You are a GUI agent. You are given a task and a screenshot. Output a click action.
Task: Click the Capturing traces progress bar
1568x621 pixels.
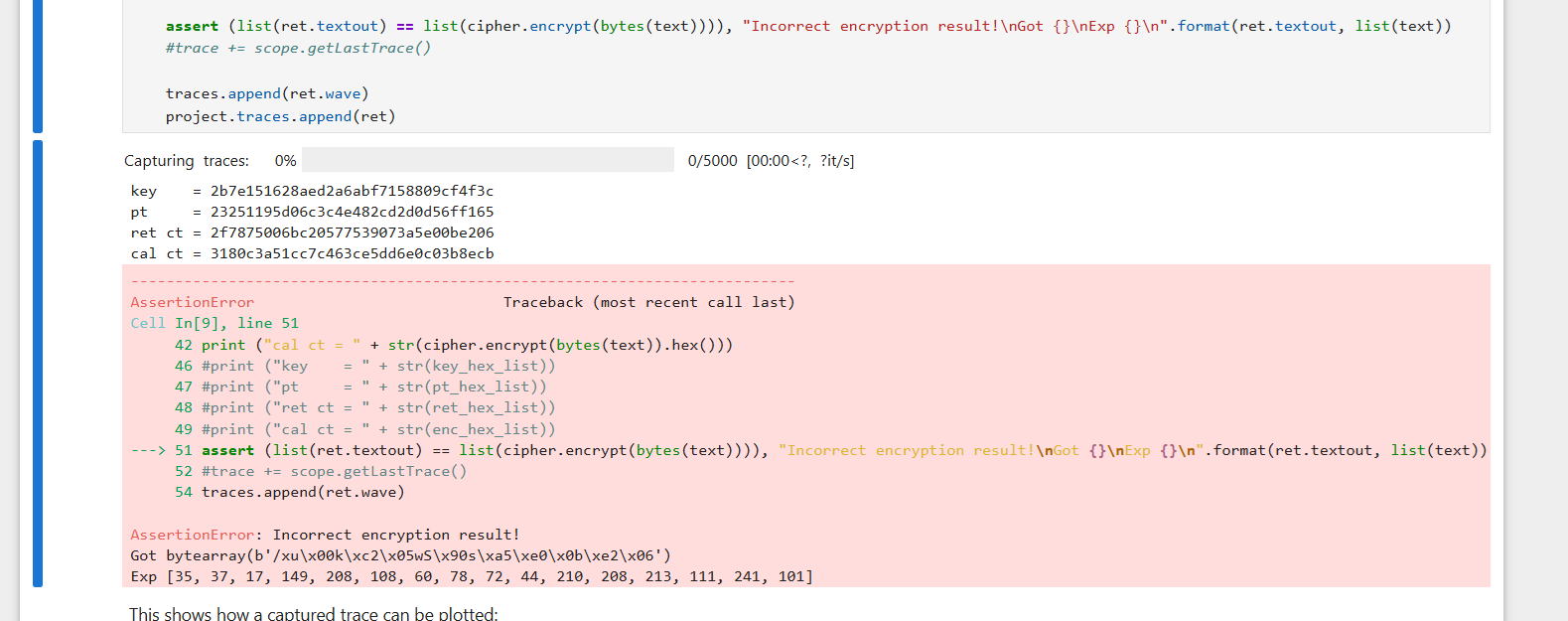[488, 160]
